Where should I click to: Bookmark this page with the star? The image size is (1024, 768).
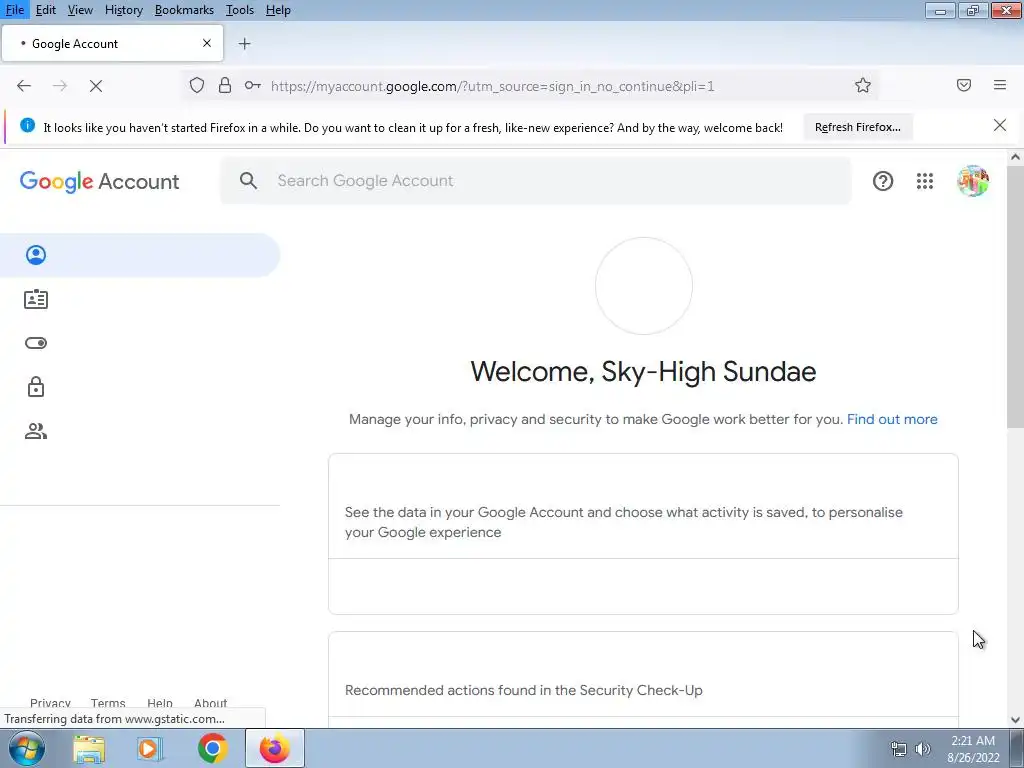[x=863, y=86]
